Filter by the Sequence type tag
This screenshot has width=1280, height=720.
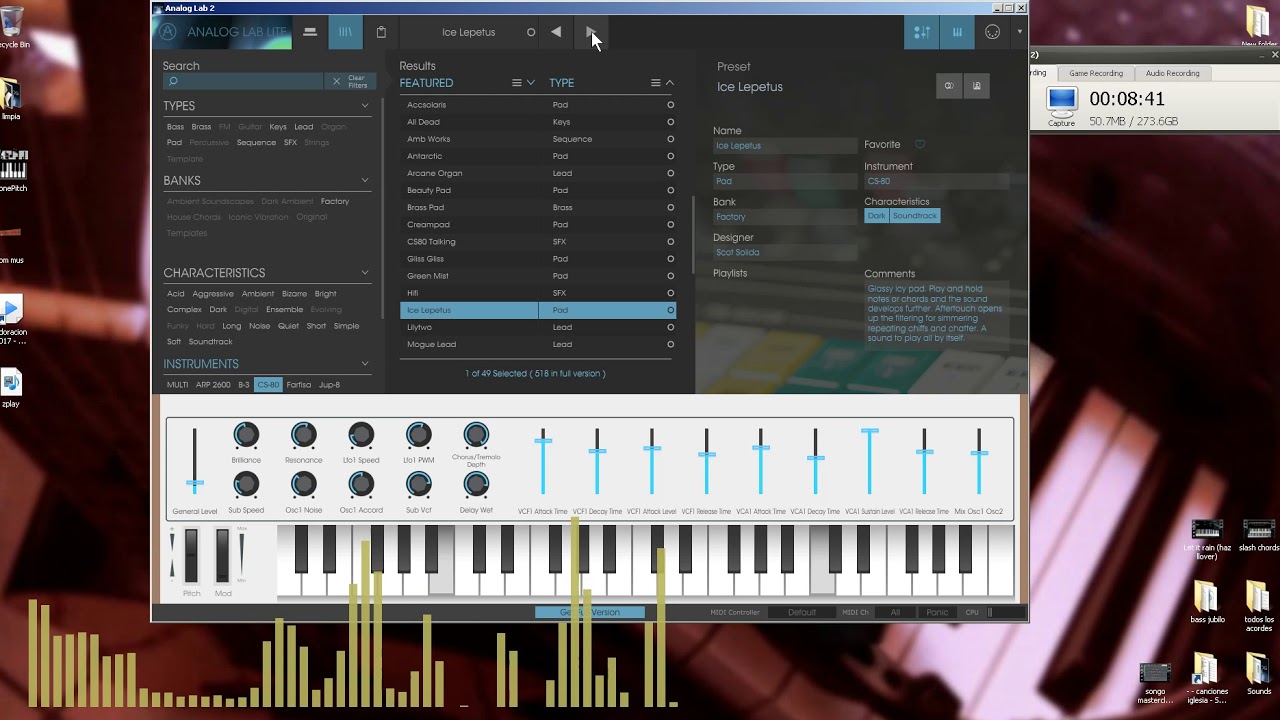(x=256, y=143)
